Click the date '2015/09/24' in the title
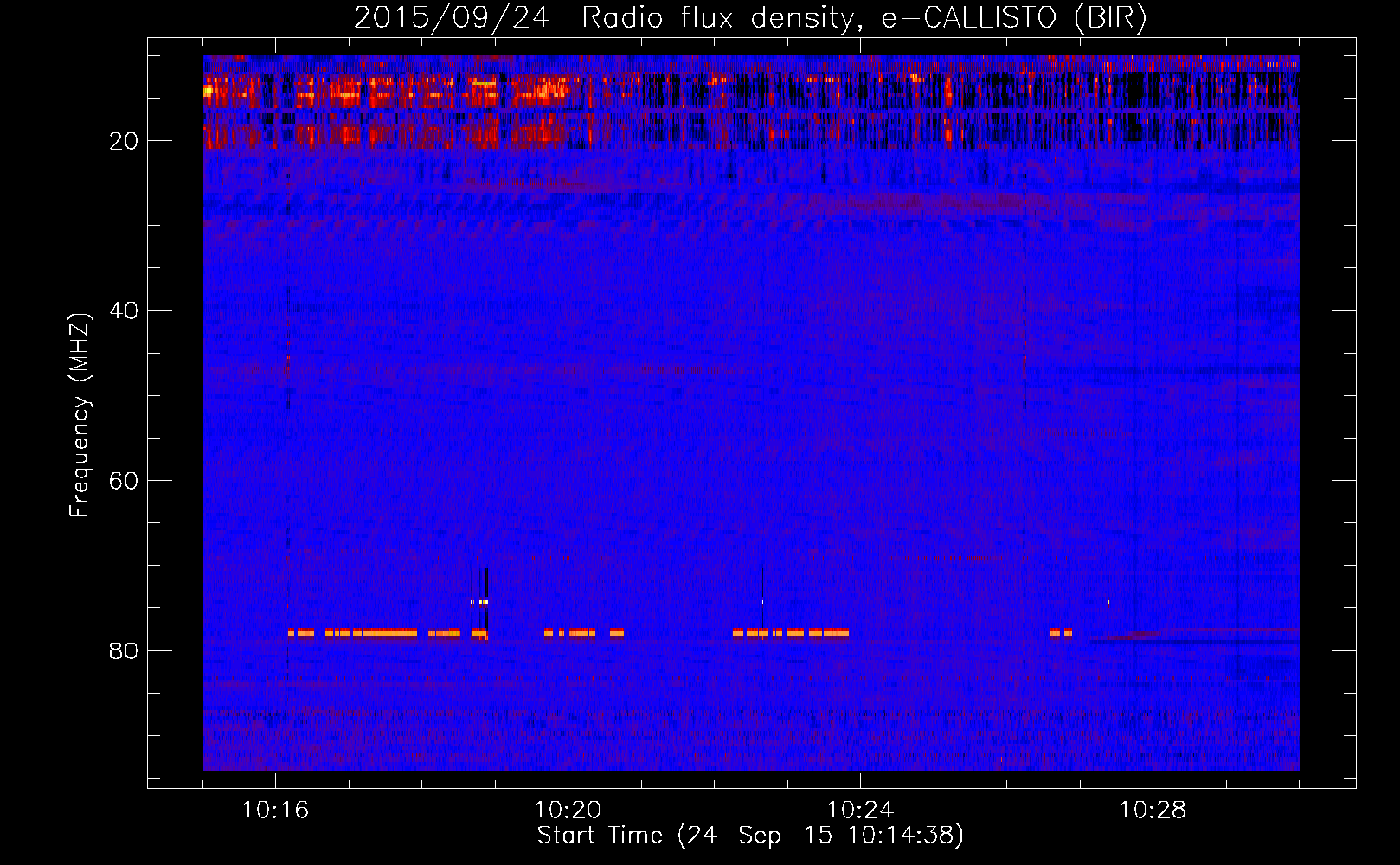1400x865 pixels. click(x=451, y=18)
